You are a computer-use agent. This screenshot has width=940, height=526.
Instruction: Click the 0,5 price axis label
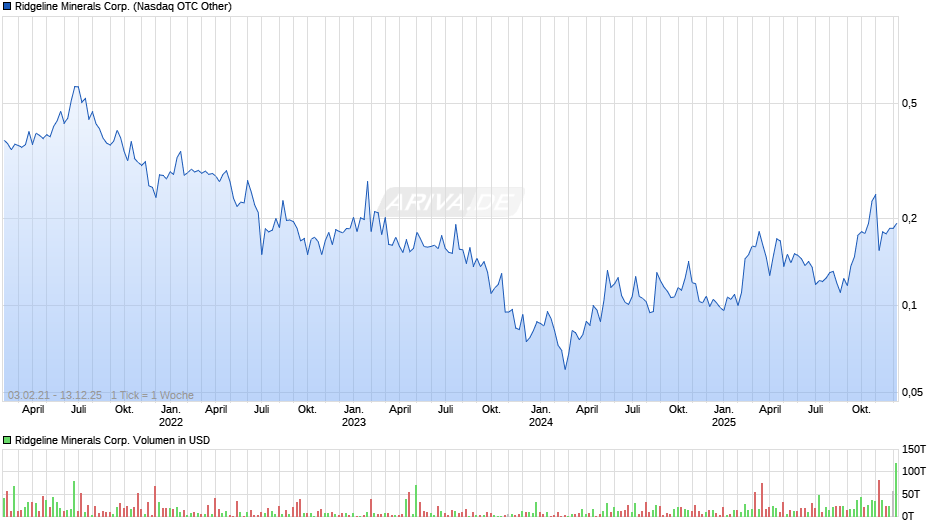[909, 104]
